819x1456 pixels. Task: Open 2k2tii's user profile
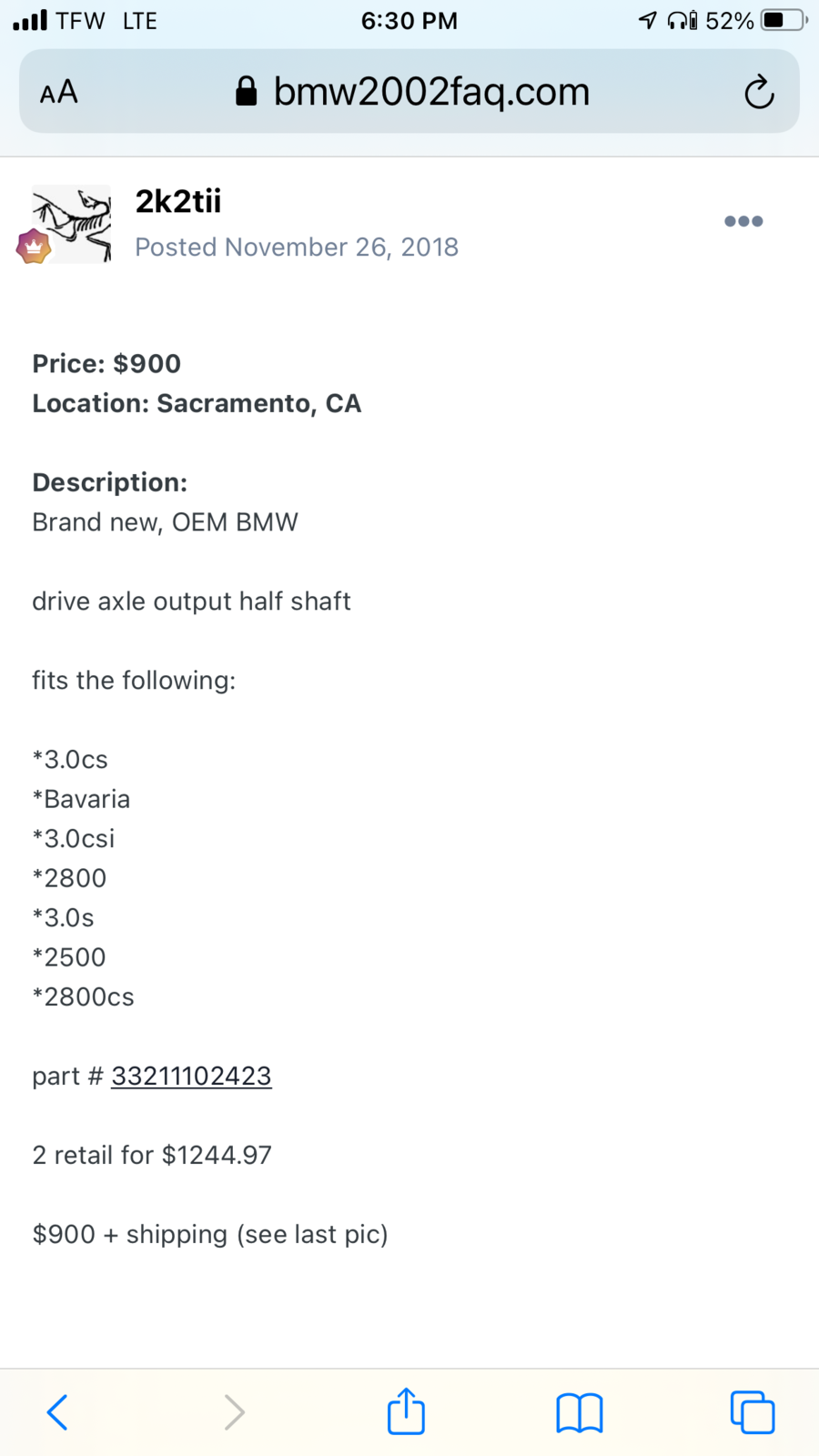click(x=177, y=201)
